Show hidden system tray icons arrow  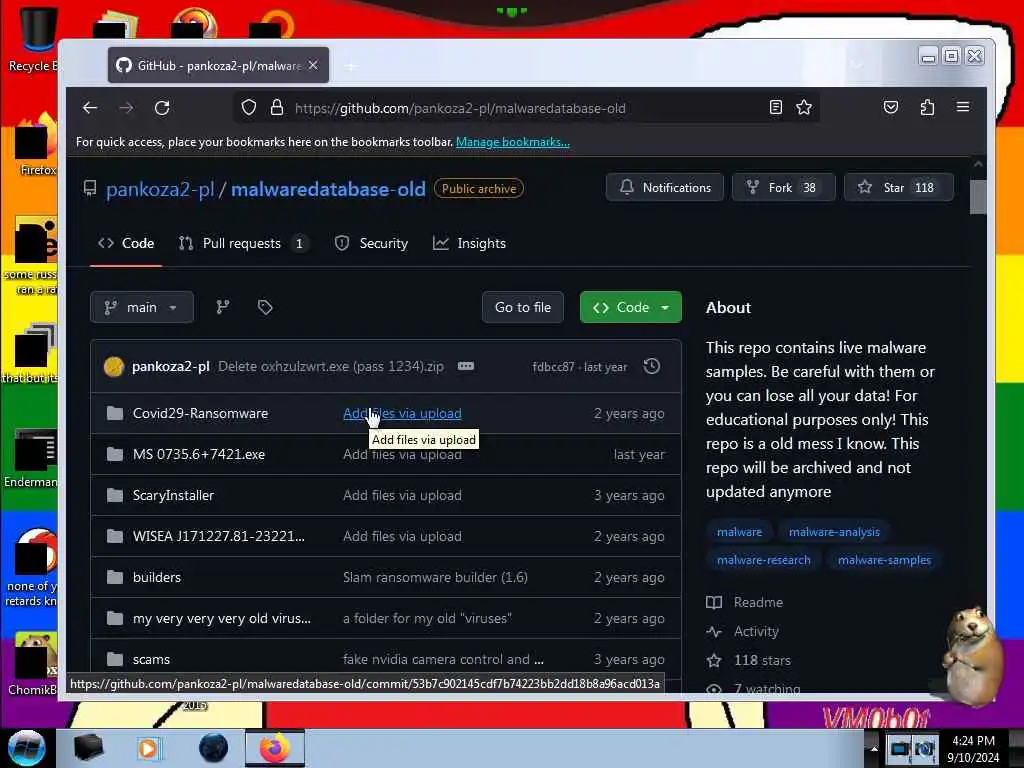coord(874,748)
